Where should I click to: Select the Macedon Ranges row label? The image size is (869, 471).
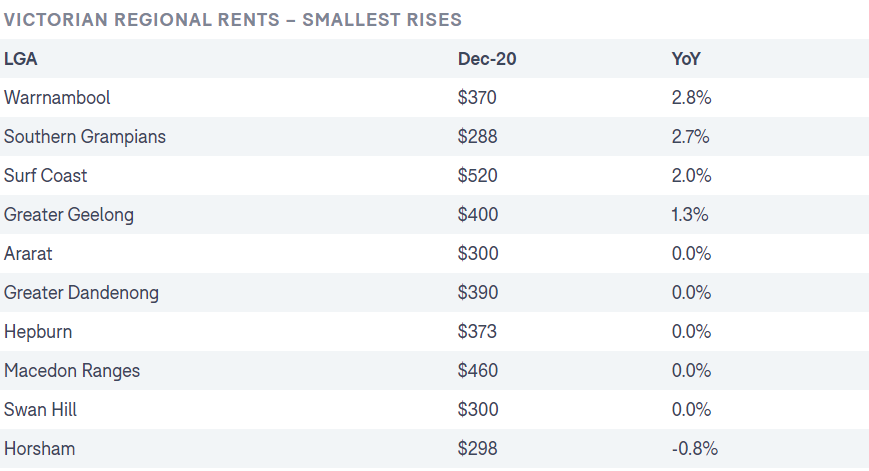click(72, 371)
